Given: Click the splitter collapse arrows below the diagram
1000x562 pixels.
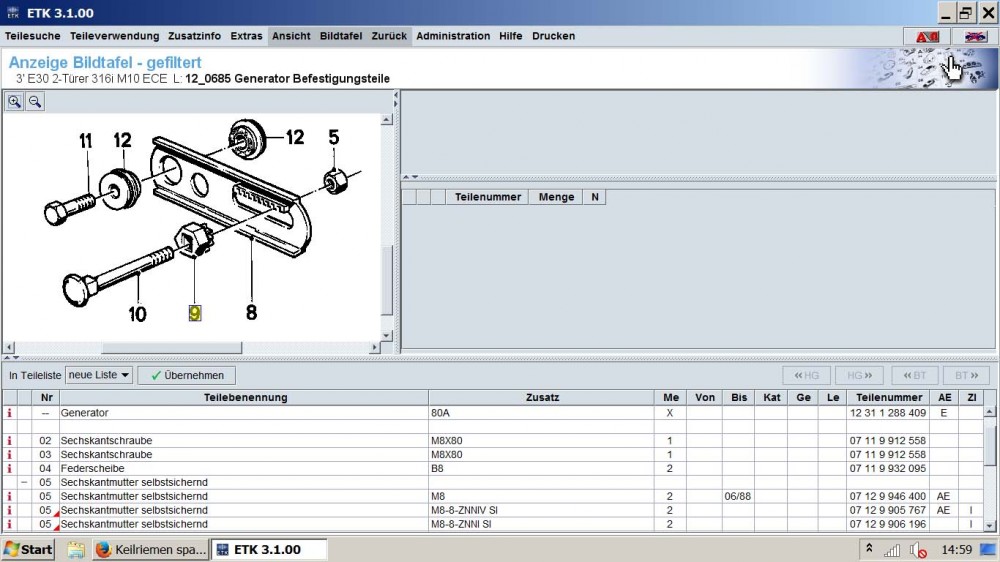Looking at the screenshot, I should click(x=10, y=357).
